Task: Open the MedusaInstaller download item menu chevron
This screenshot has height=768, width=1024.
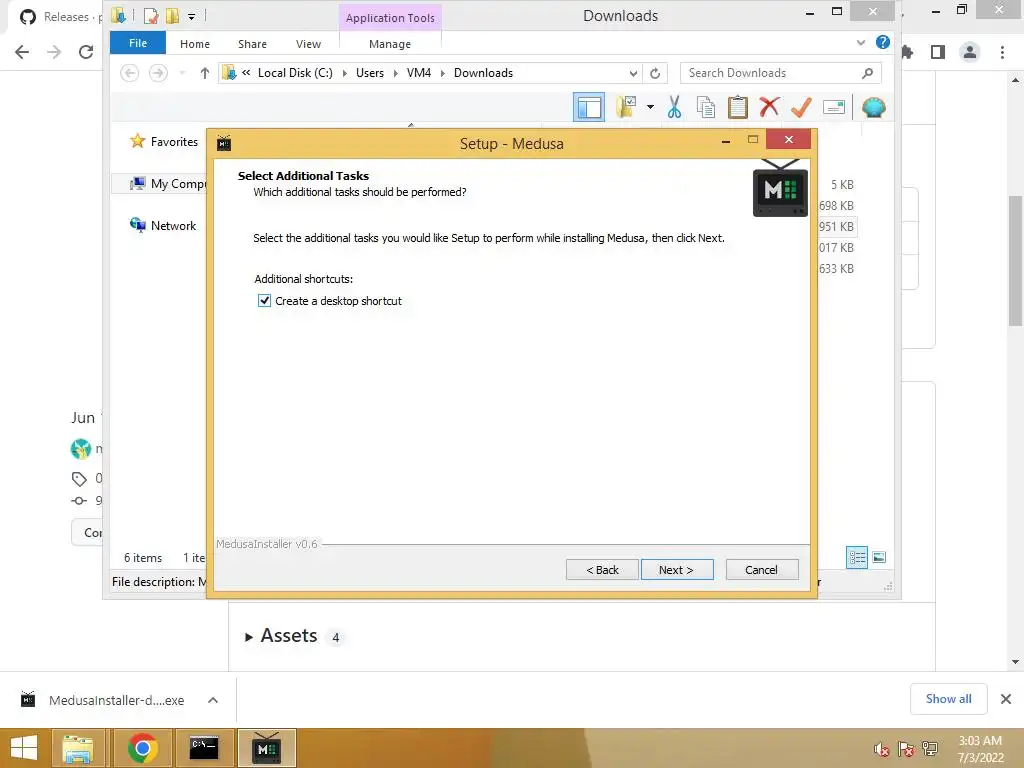Action: 213,700
